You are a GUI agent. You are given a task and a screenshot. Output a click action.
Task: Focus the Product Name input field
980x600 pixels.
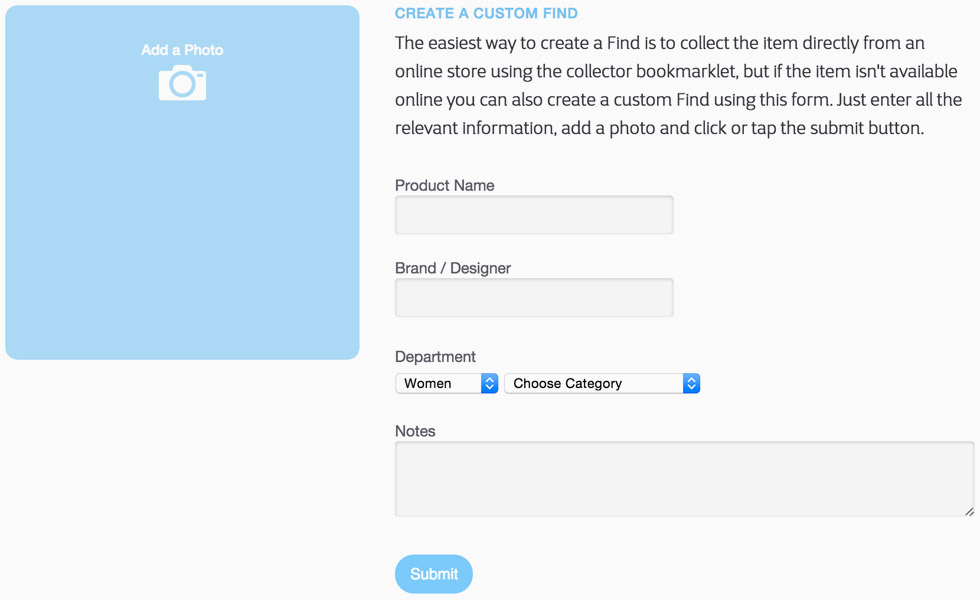click(534, 215)
